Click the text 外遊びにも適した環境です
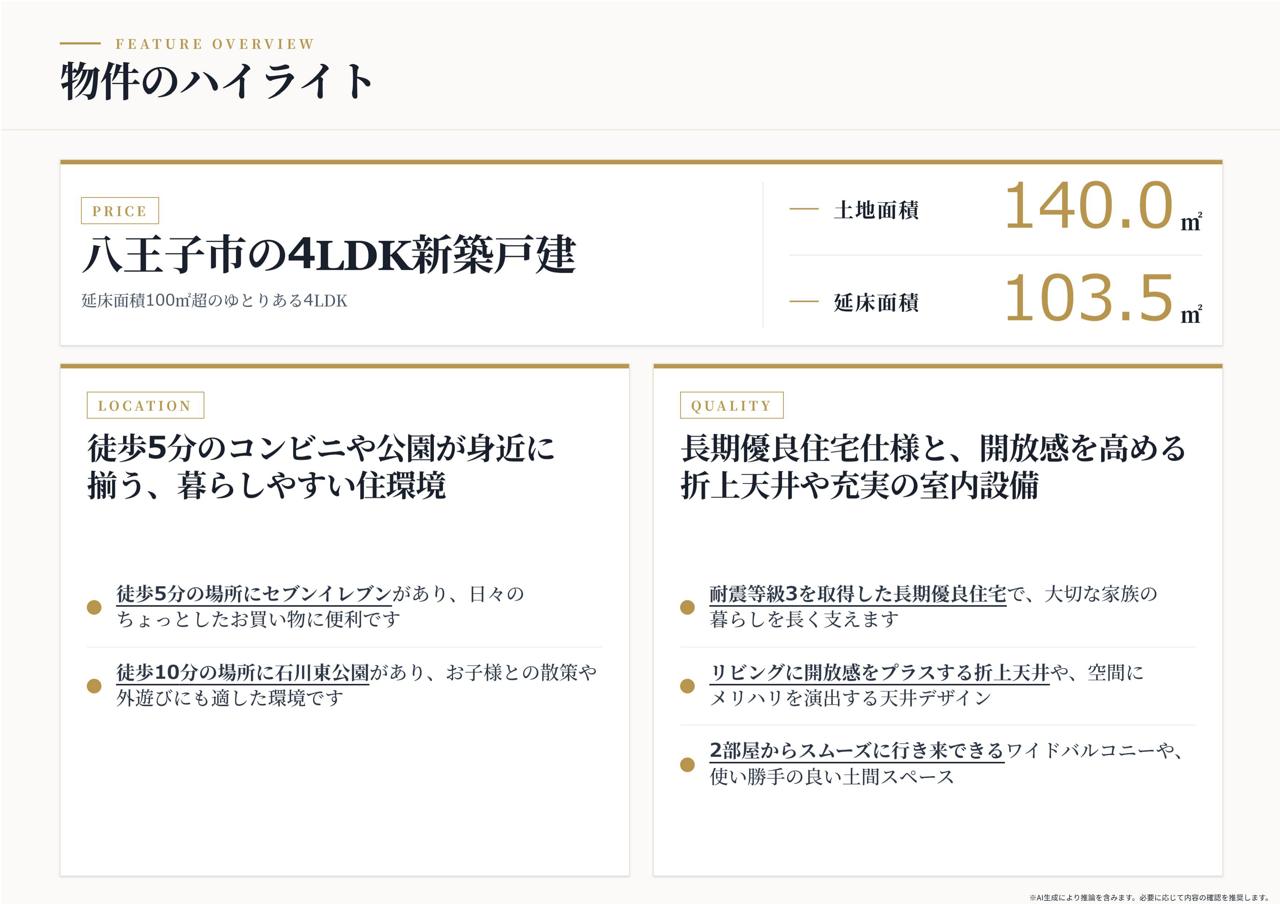The height and width of the screenshot is (904, 1280). 230,698
